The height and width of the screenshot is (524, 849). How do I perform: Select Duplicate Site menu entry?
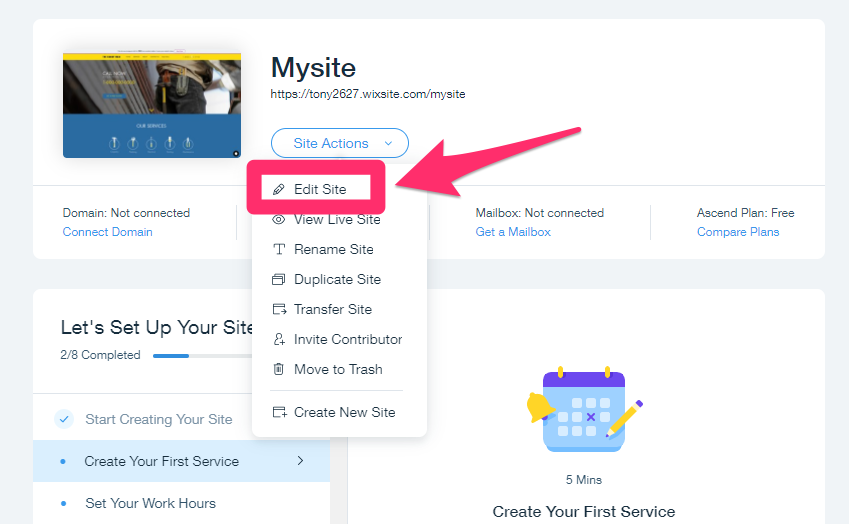click(x=339, y=279)
